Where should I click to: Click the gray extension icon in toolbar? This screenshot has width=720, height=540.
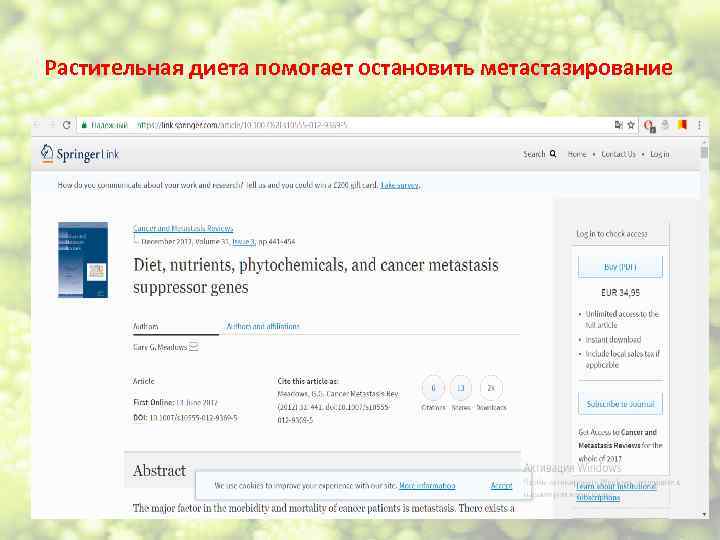tap(665, 125)
